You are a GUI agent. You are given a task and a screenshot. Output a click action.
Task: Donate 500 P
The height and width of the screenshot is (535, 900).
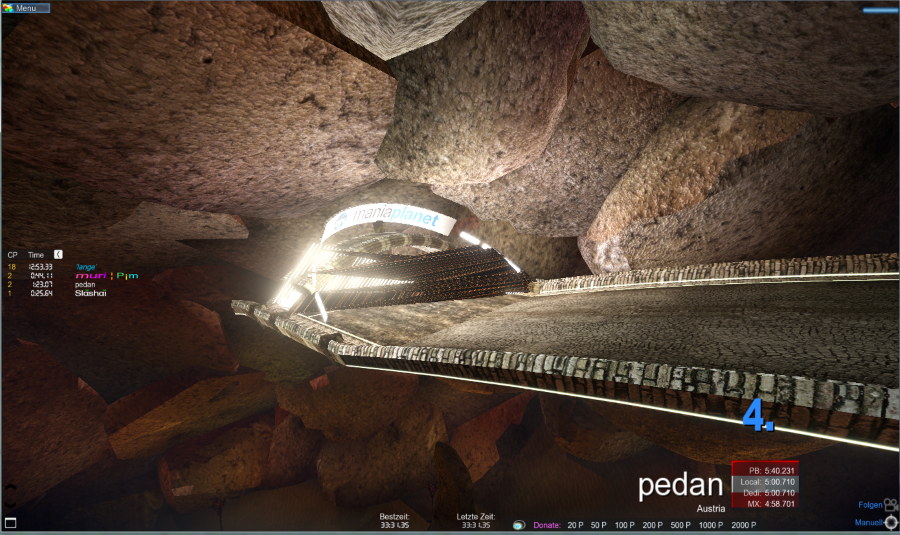coord(680,525)
